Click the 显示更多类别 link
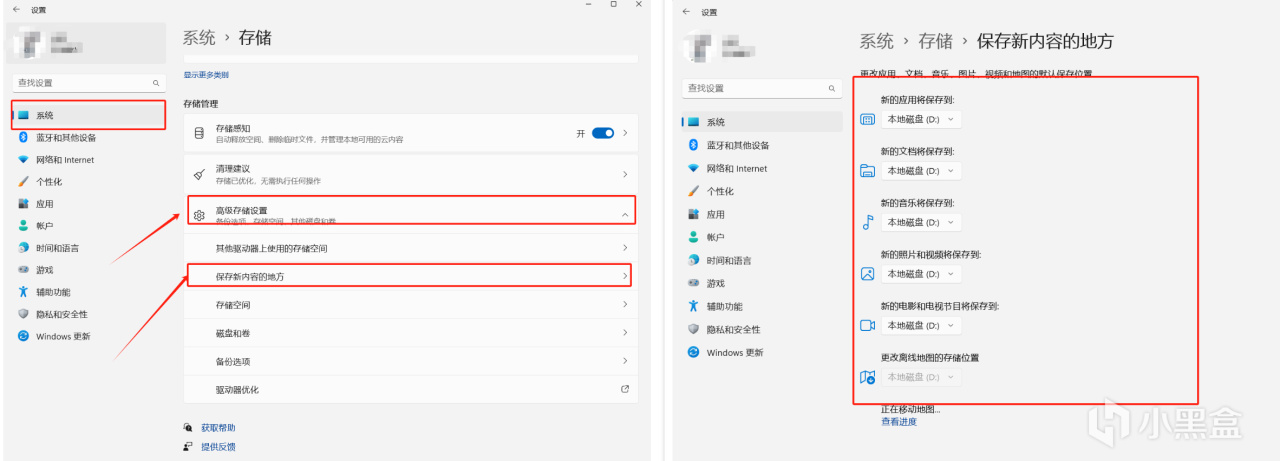The width and height of the screenshot is (1280, 461). tap(206, 75)
